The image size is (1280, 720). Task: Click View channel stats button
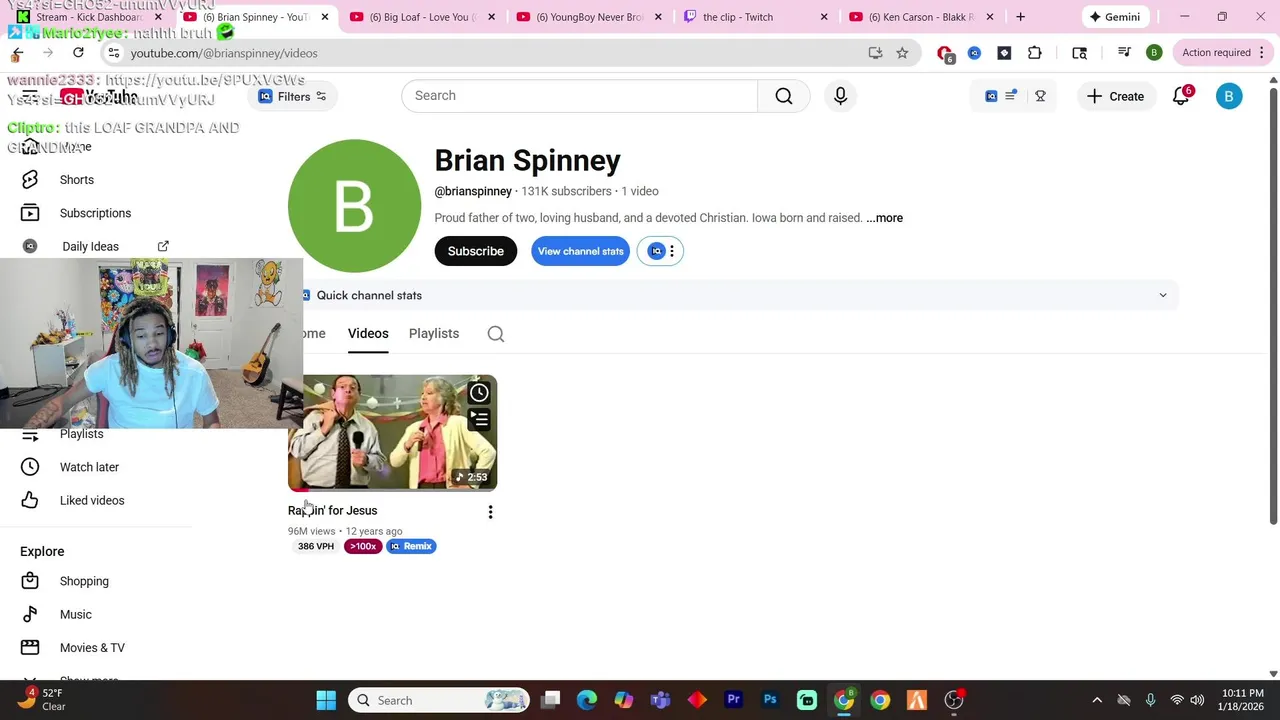[580, 251]
